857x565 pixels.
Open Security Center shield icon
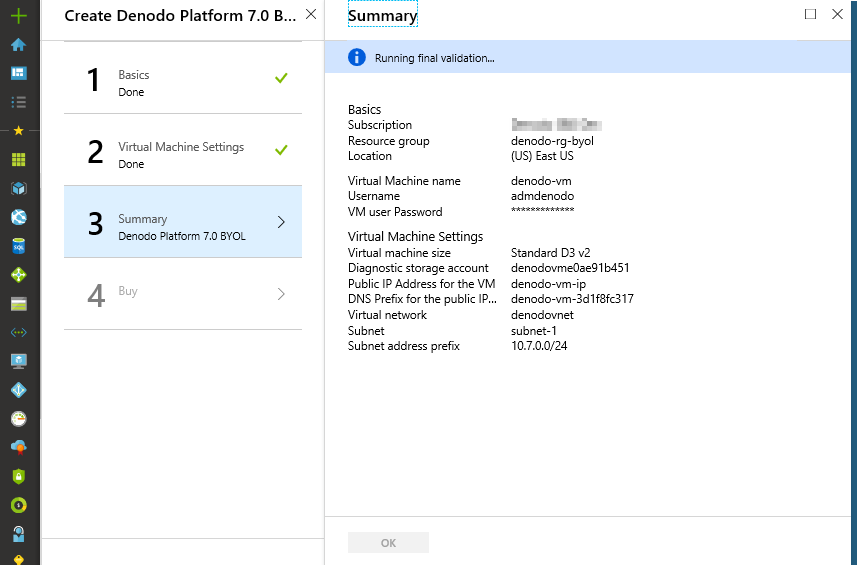coord(19,476)
